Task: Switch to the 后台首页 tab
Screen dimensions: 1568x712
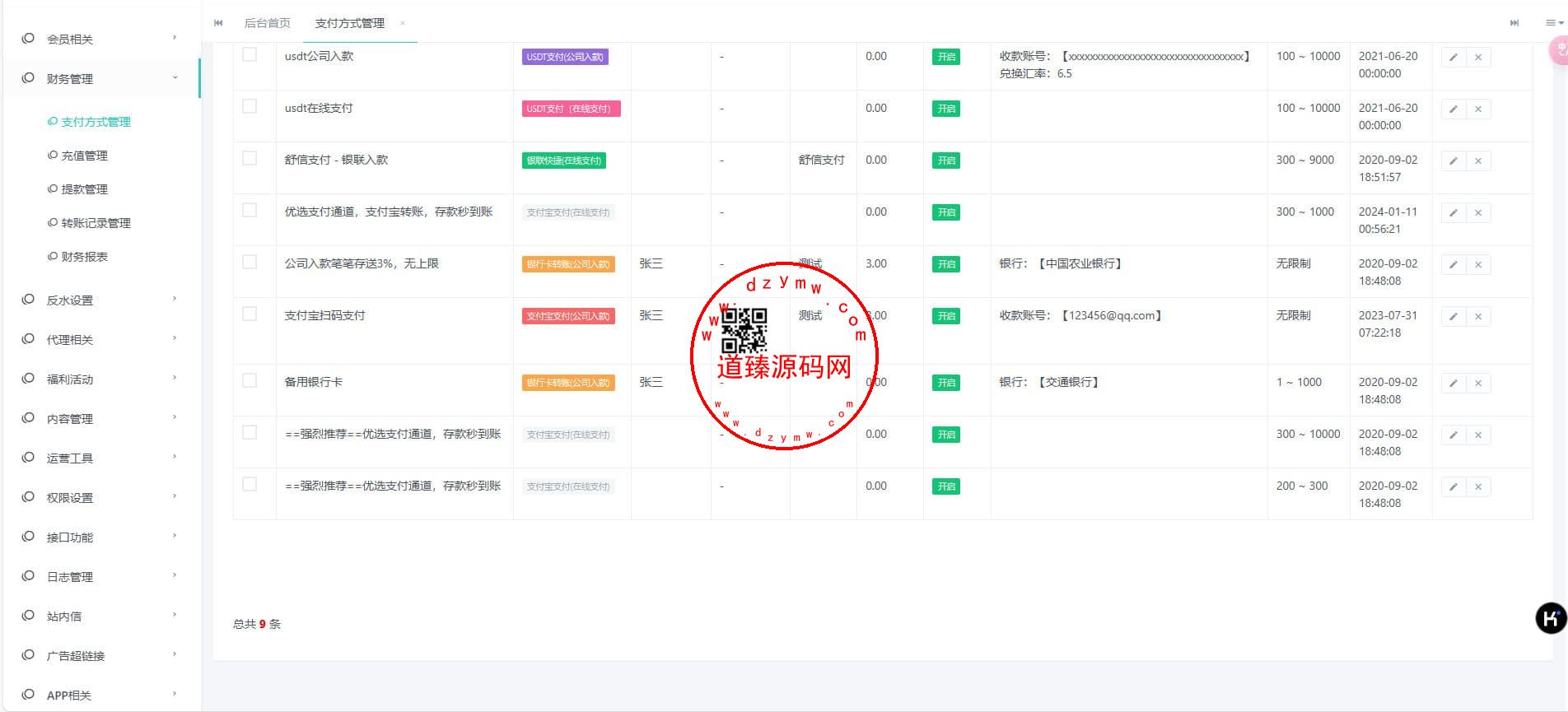Action: click(x=267, y=23)
